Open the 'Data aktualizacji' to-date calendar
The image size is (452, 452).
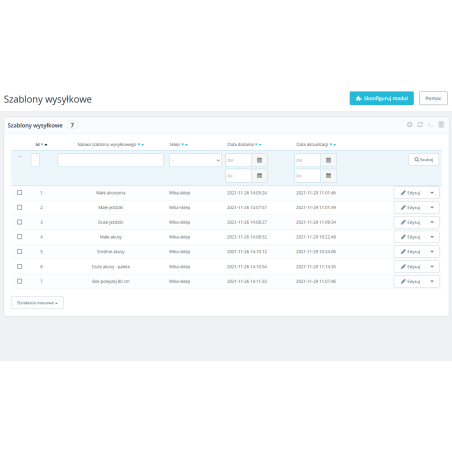pyautogui.click(x=328, y=176)
